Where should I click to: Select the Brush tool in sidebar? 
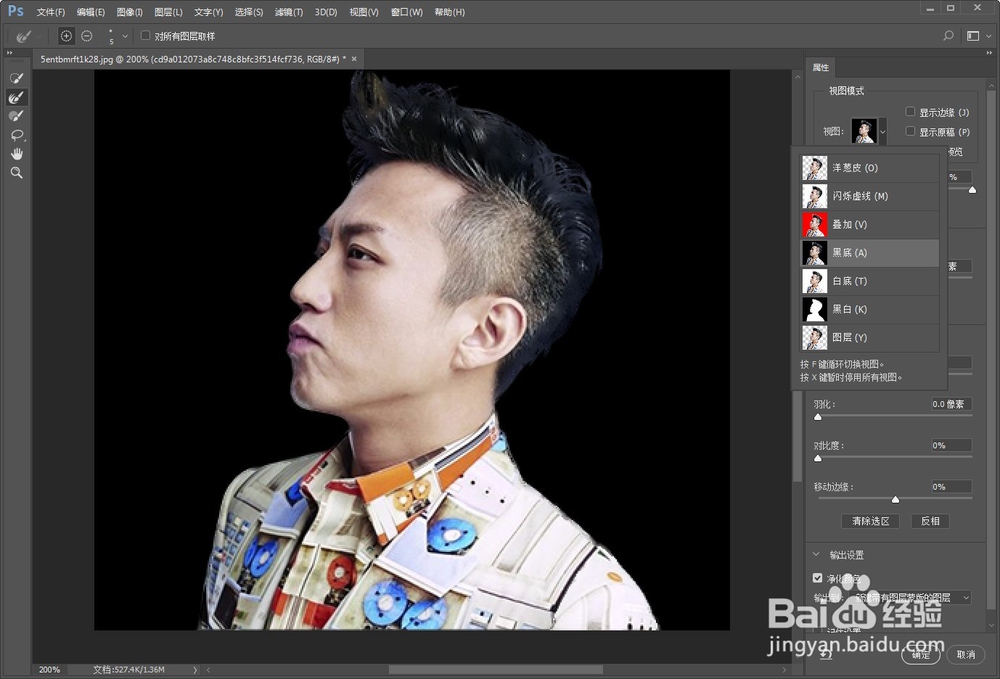pos(17,116)
